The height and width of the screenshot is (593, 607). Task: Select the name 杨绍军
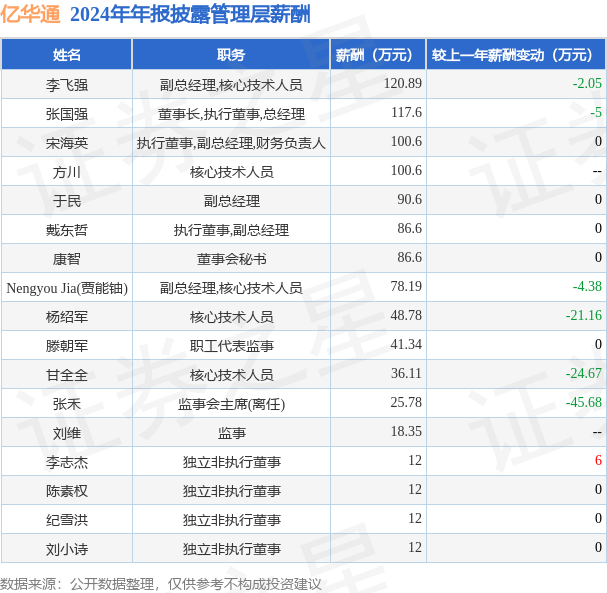[x=67, y=317]
